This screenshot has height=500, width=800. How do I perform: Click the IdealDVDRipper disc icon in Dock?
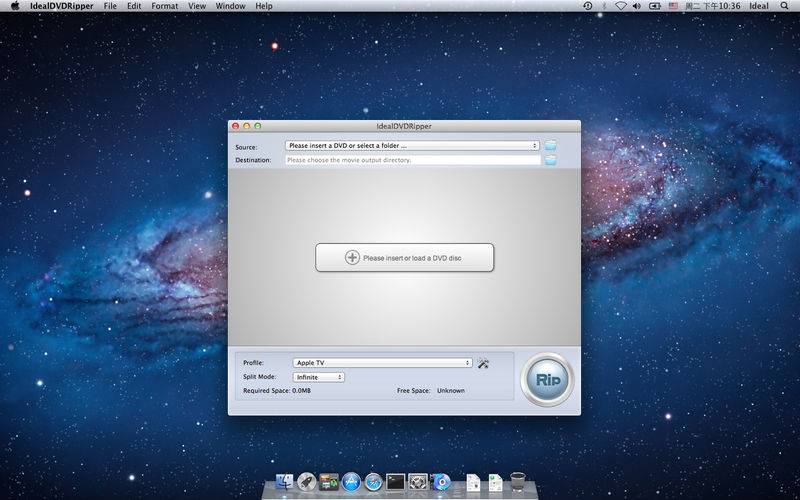click(440, 482)
